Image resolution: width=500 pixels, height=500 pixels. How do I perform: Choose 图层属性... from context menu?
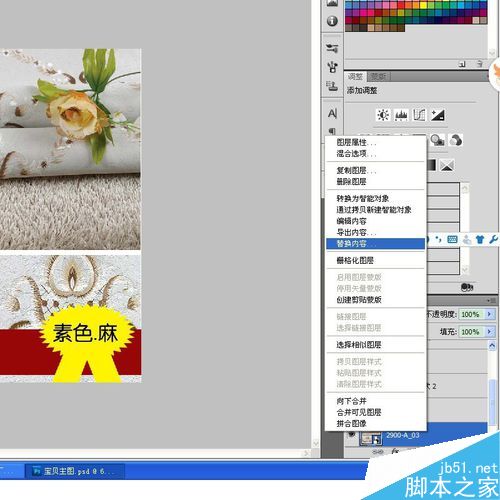(x=376, y=143)
